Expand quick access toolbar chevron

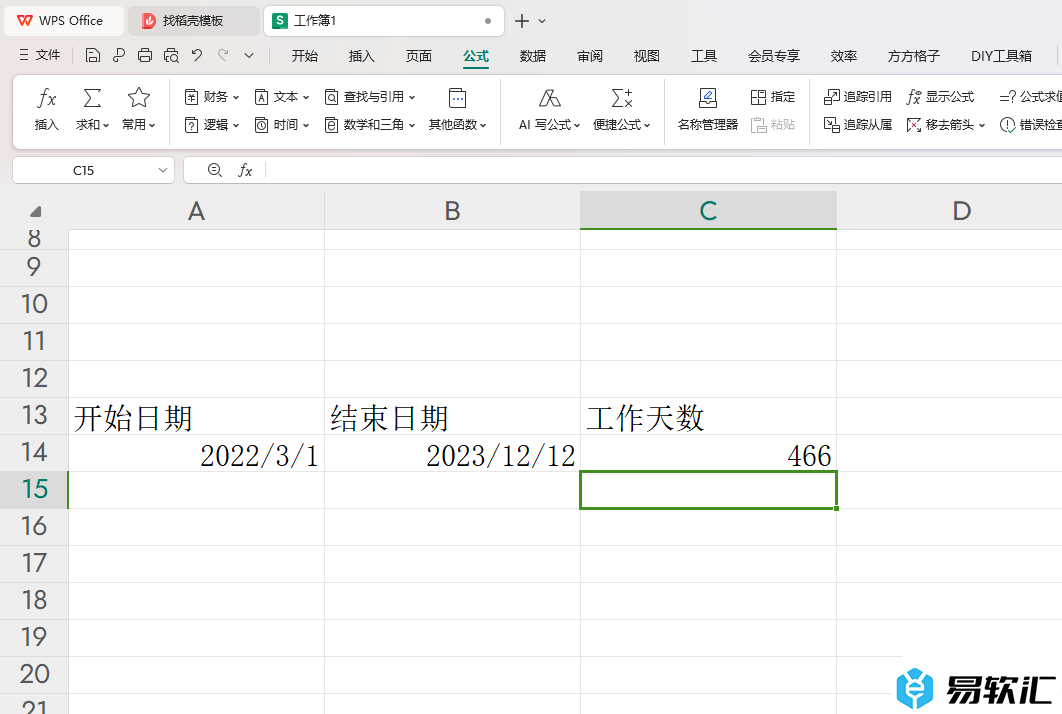pyautogui.click(x=249, y=56)
